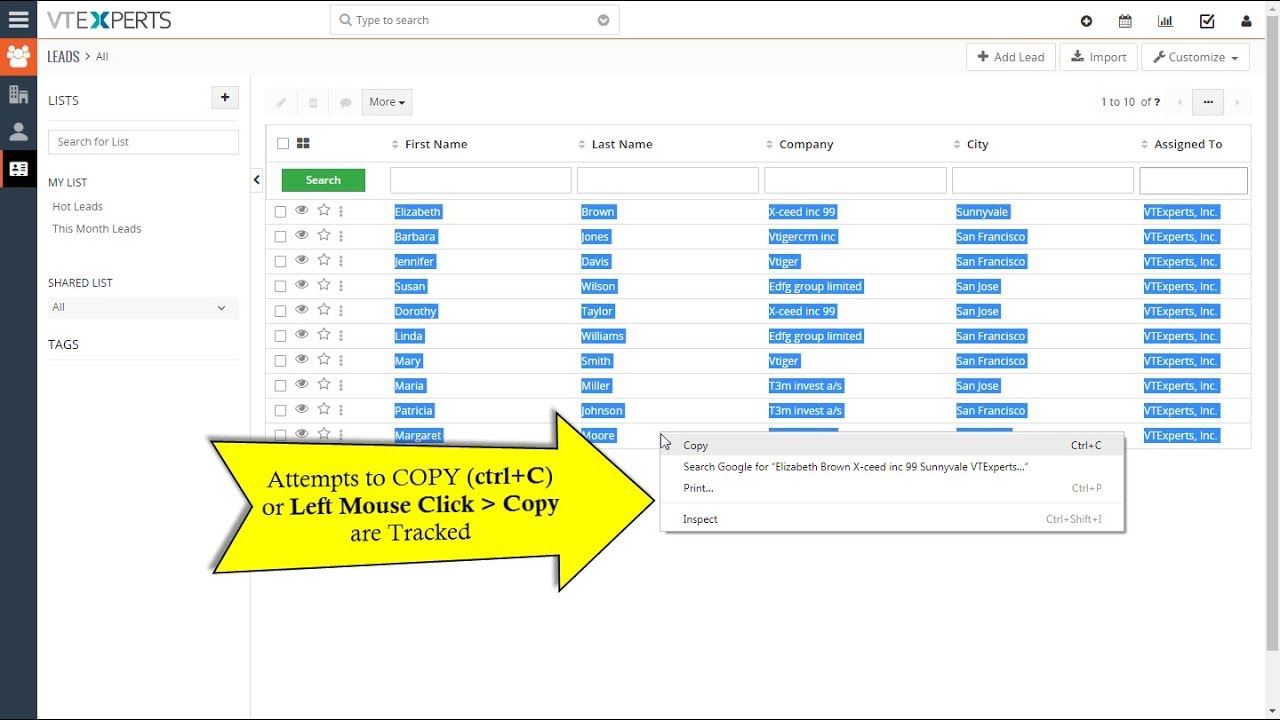Click the VTExperts logo
Image resolution: width=1280 pixels, height=720 pixels.
coord(109,20)
